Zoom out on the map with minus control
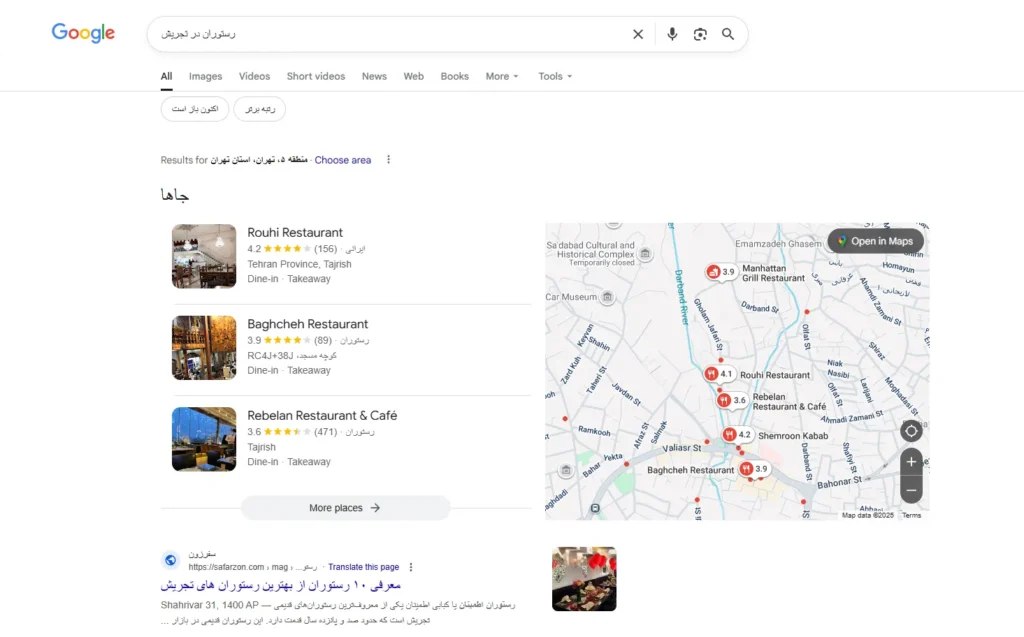Screen dimensions: 1024x637 coord(911,489)
